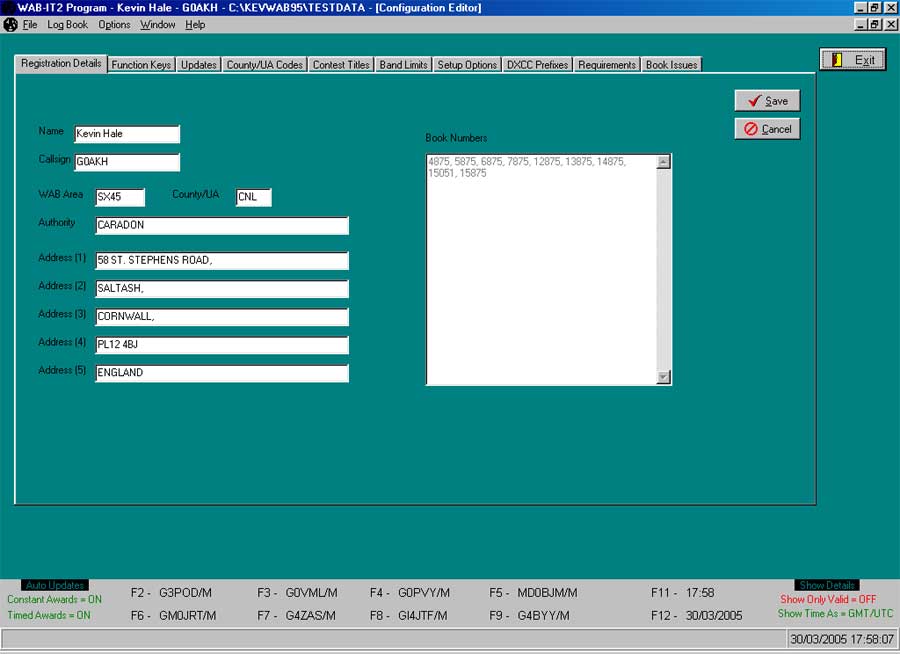Click inside the Callsign field showing G0AKH
Viewport: 900px width, 654px height.
click(x=127, y=161)
